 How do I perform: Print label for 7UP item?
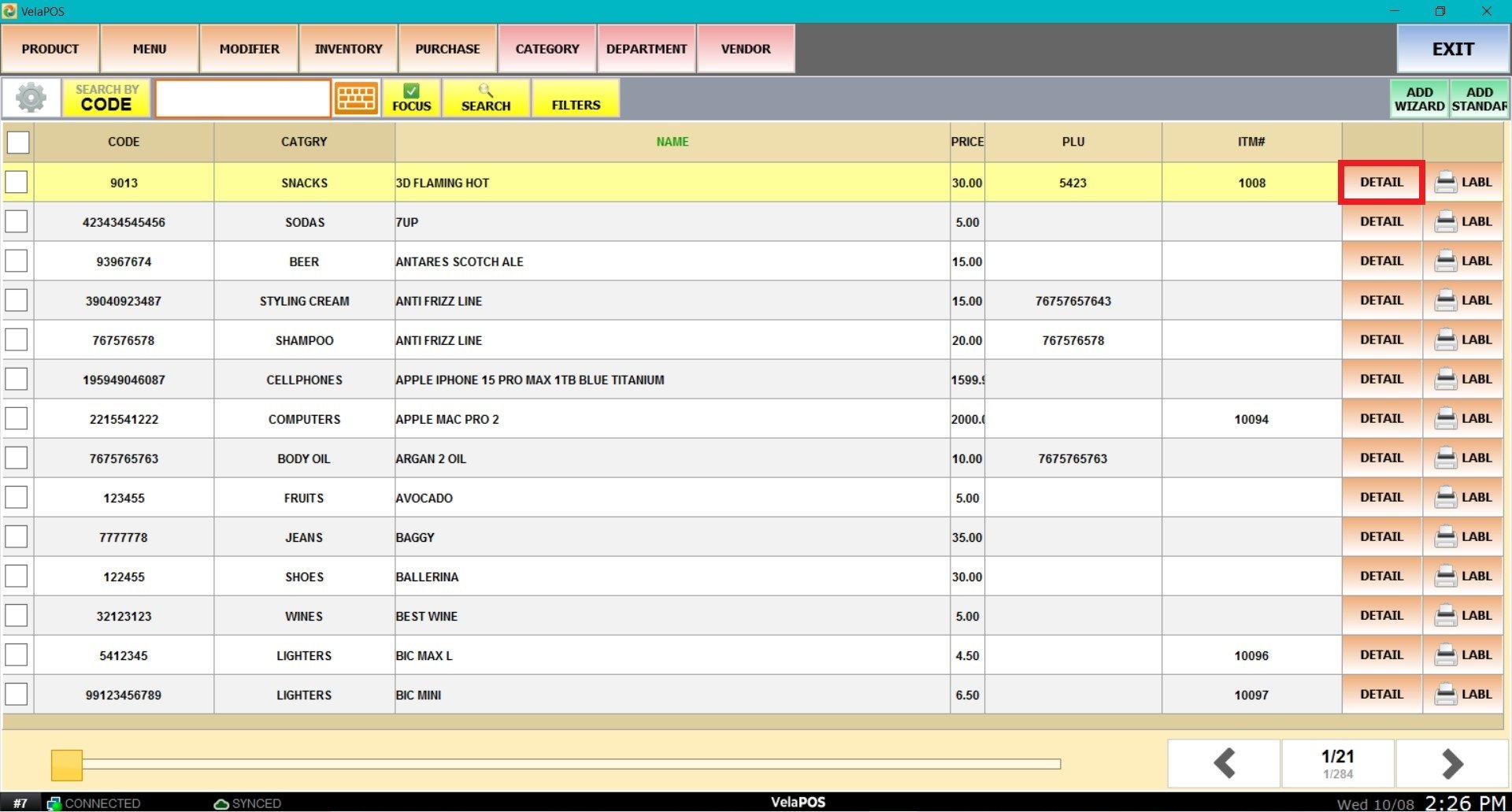[x=1462, y=222]
